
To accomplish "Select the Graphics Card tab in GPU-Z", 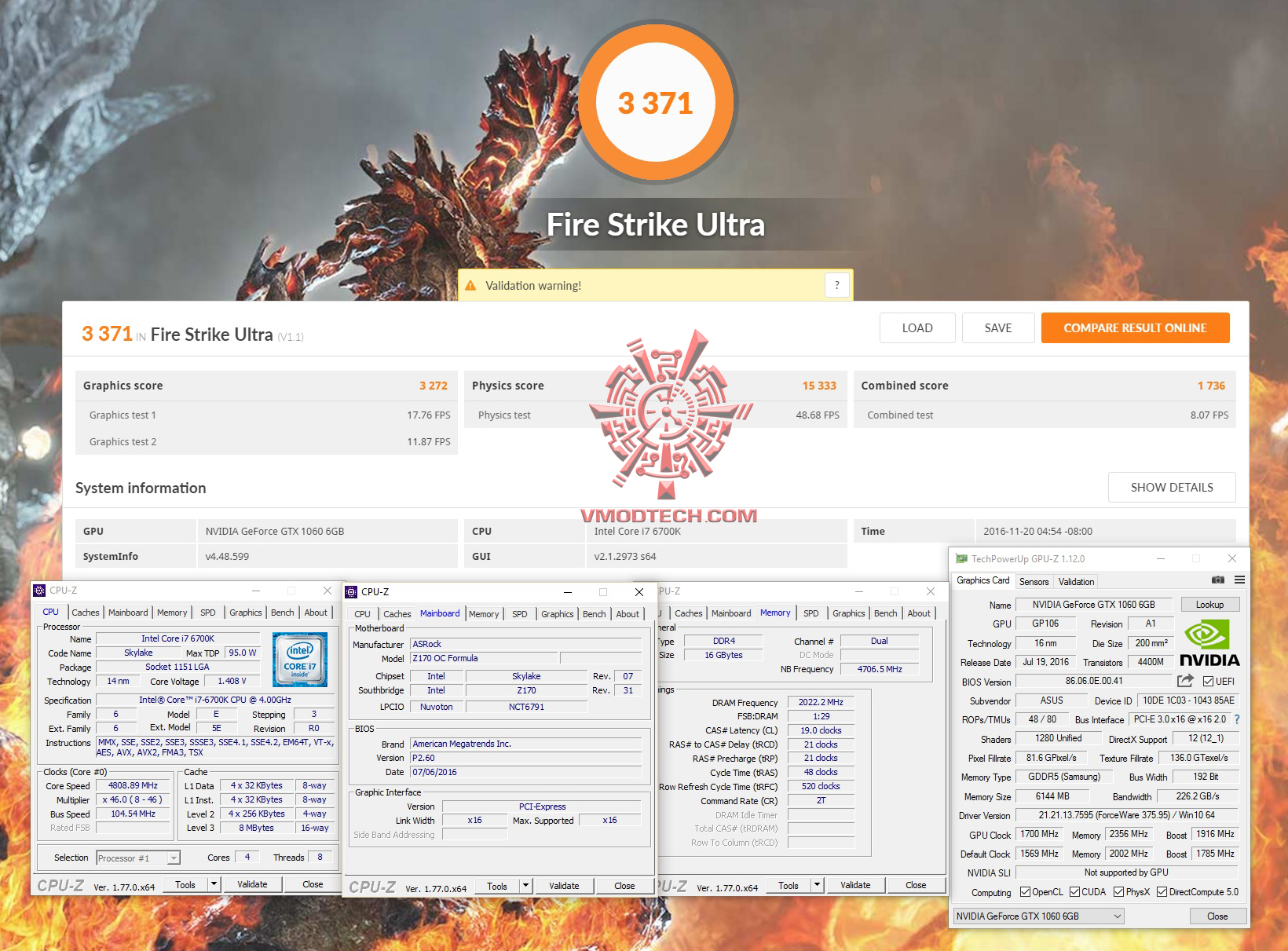I will [x=983, y=580].
